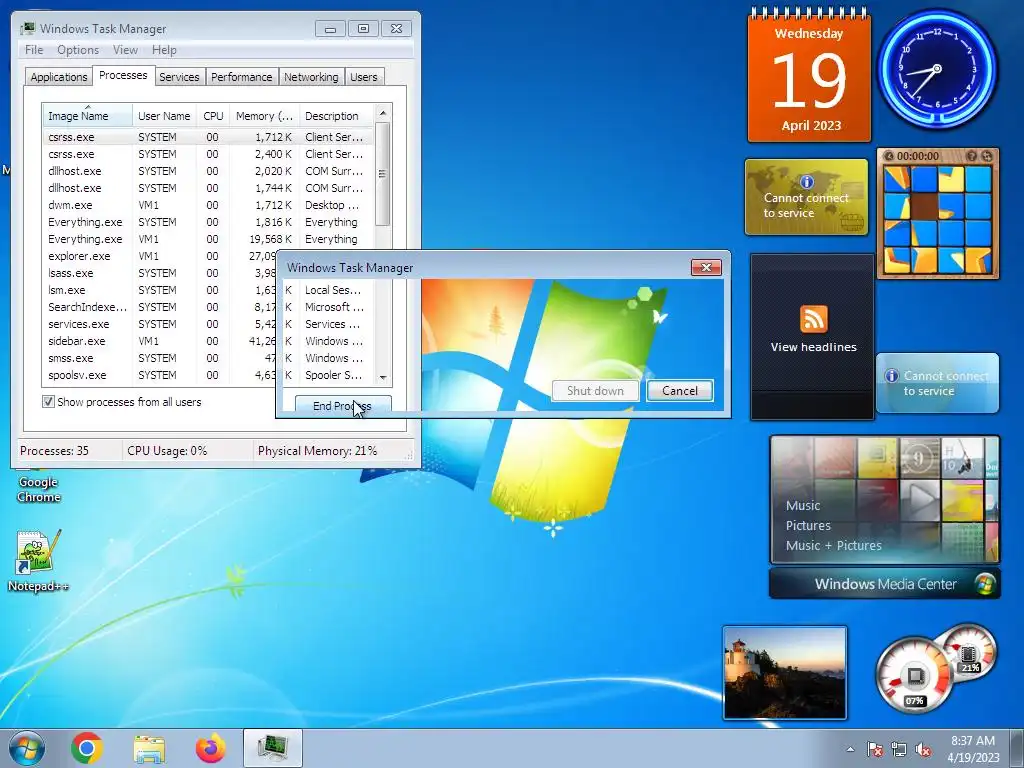Screen dimensions: 1024x768
Task: Open the Options menu in Task Manager
Action: [x=78, y=50]
